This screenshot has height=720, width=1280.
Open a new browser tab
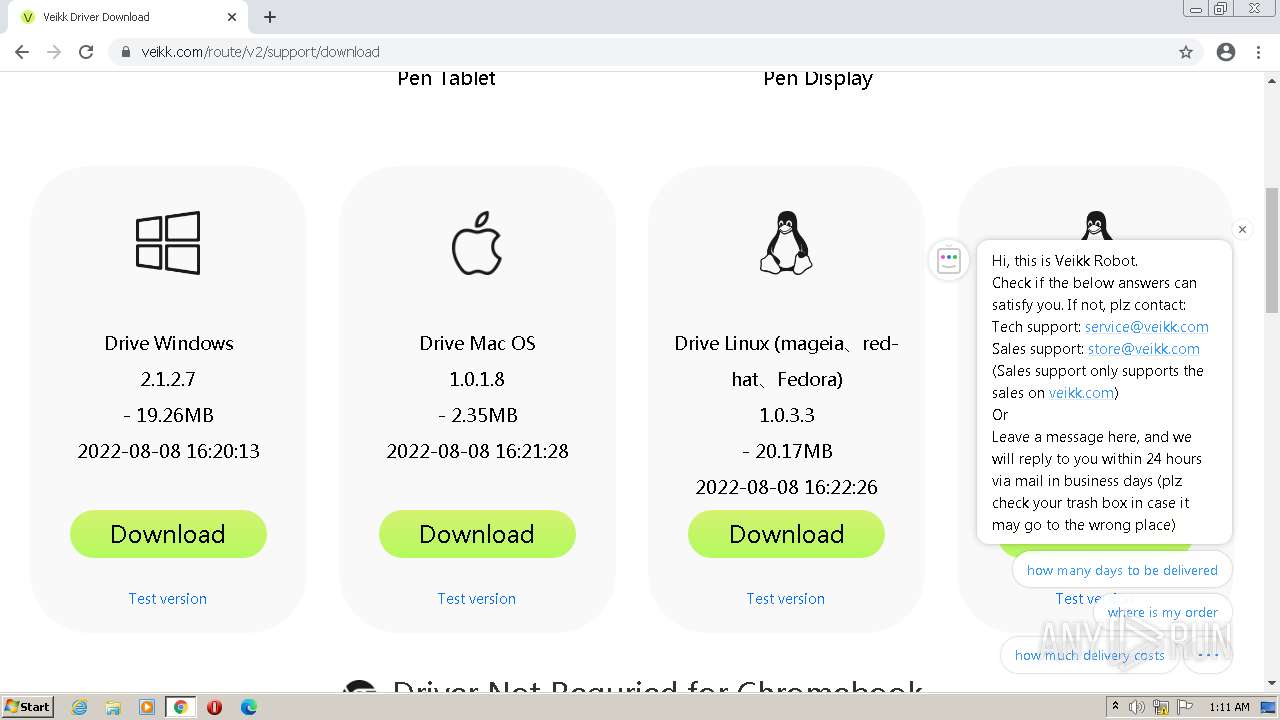[x=270, y=17]
